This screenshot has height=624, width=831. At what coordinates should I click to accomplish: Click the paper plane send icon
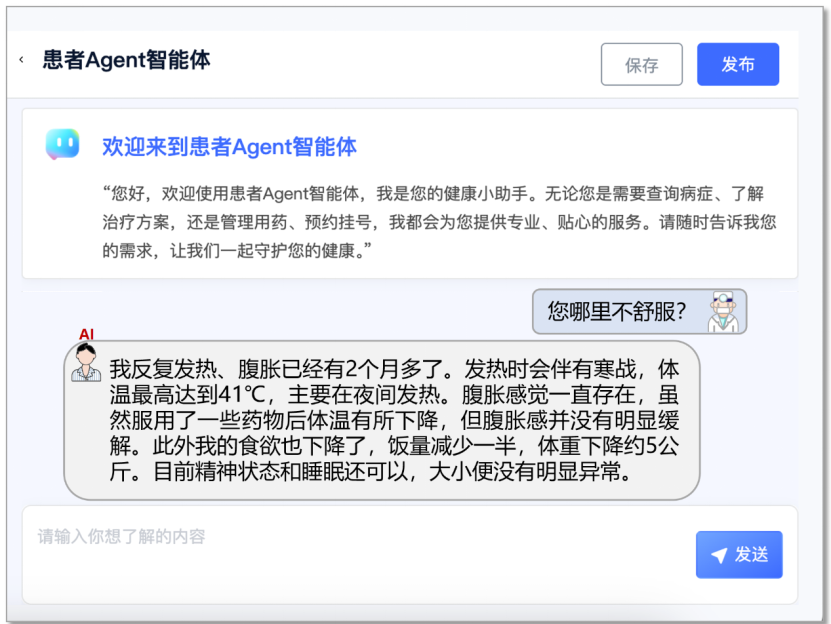(719, 556)
